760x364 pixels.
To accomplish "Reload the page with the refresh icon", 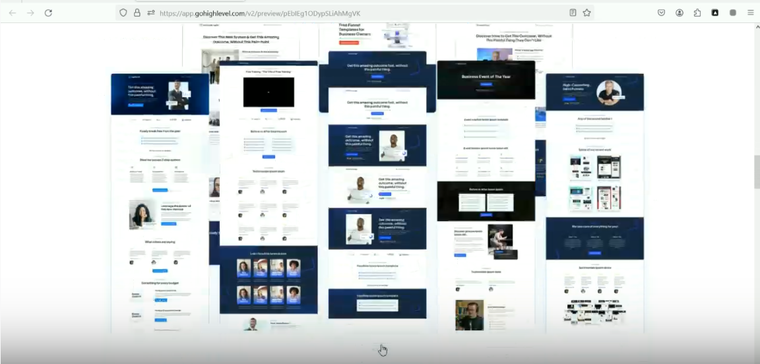I will coord(48,13).
